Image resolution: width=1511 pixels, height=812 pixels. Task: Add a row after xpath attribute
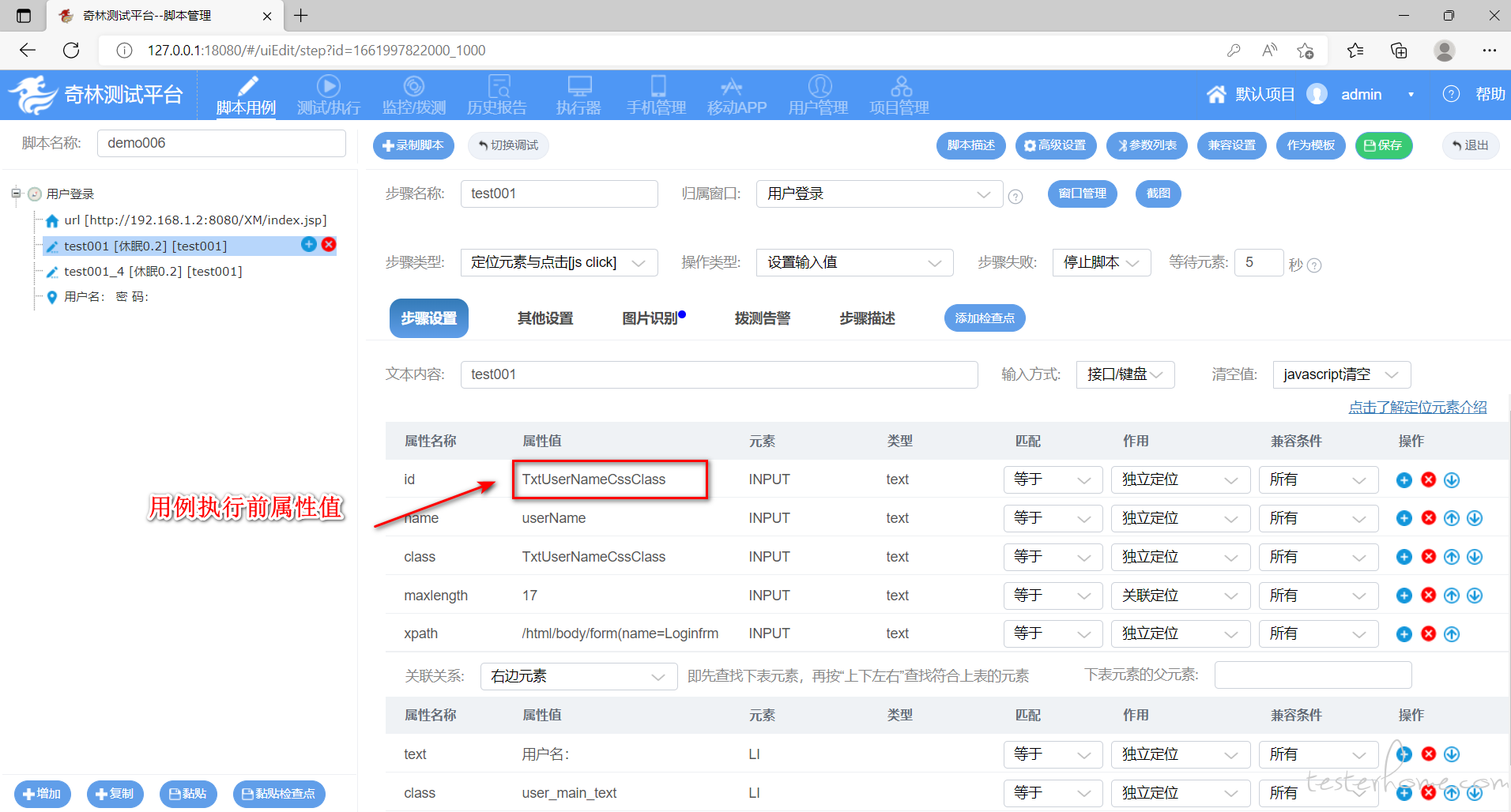click(x=1404, y=634)
